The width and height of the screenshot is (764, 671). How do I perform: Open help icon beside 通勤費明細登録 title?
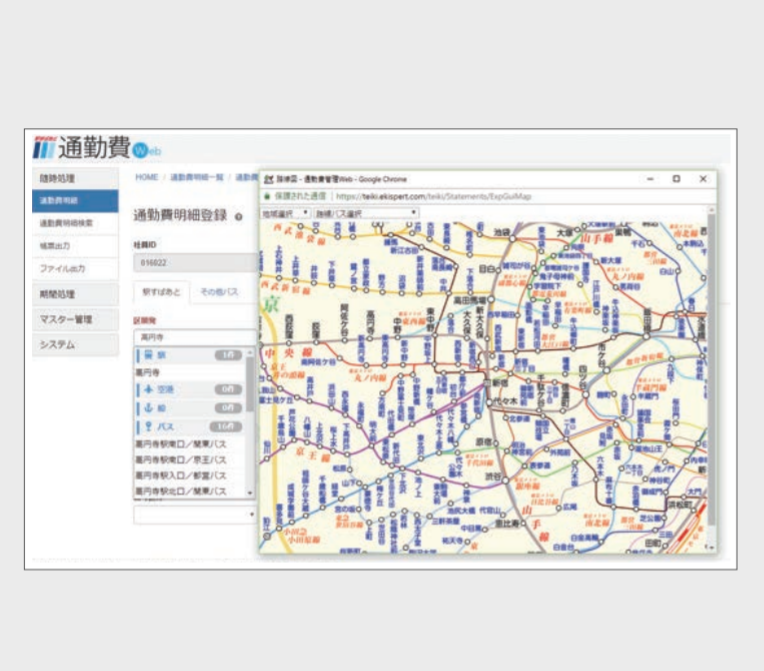point(239,217)
